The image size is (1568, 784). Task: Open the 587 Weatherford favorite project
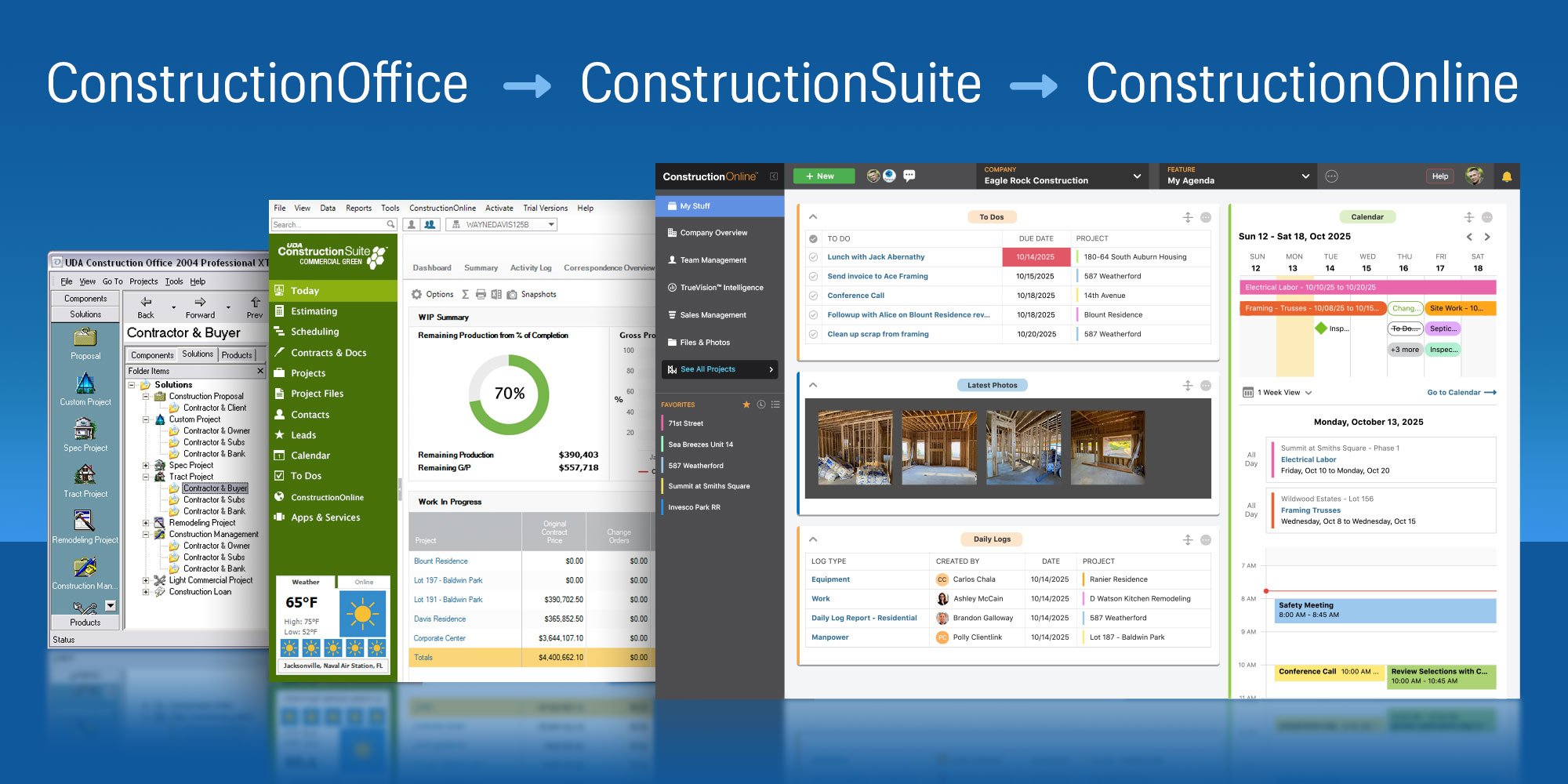point(695,466)
